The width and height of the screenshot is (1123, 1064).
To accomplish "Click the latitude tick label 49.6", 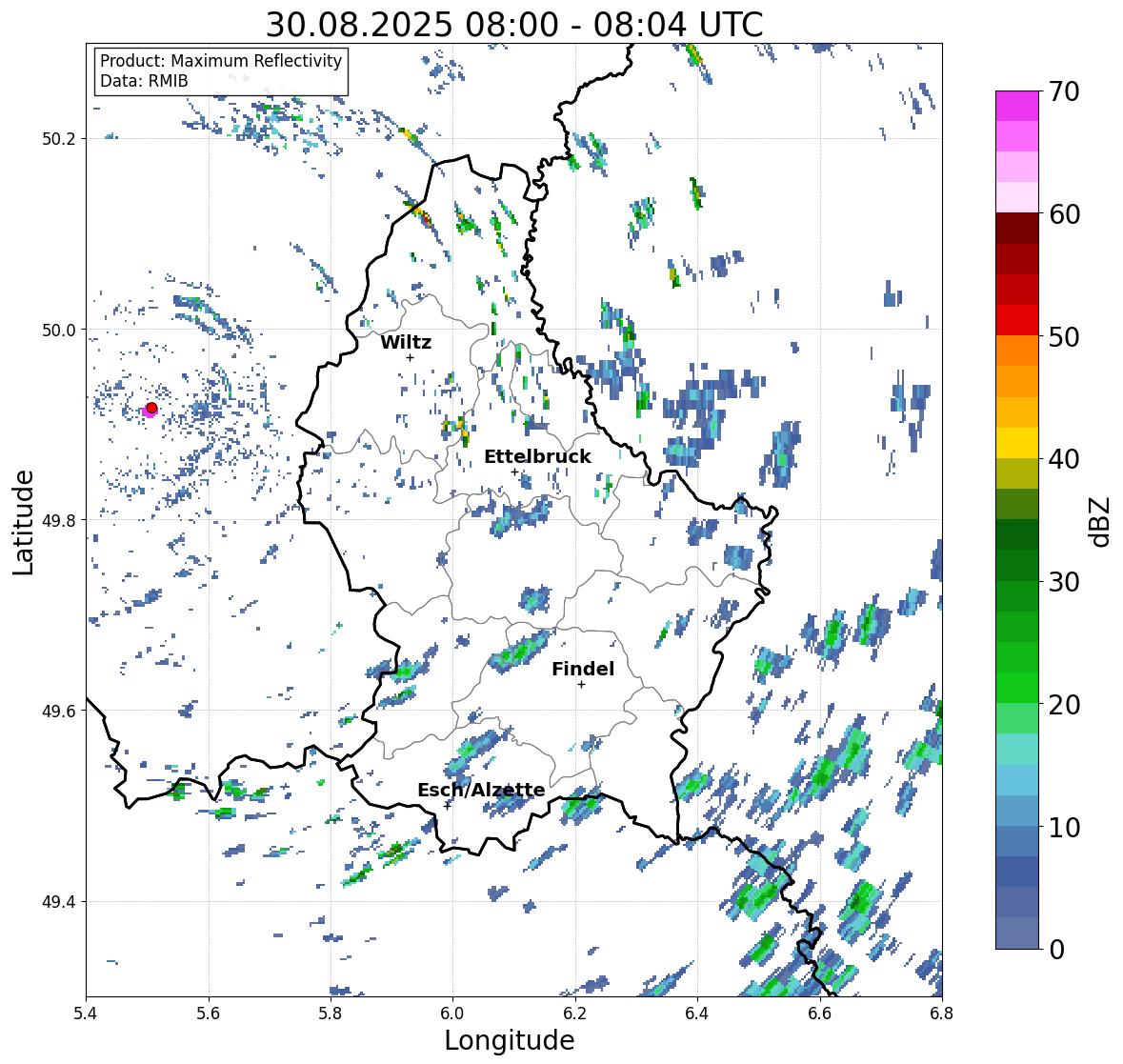I will (59, 711).
